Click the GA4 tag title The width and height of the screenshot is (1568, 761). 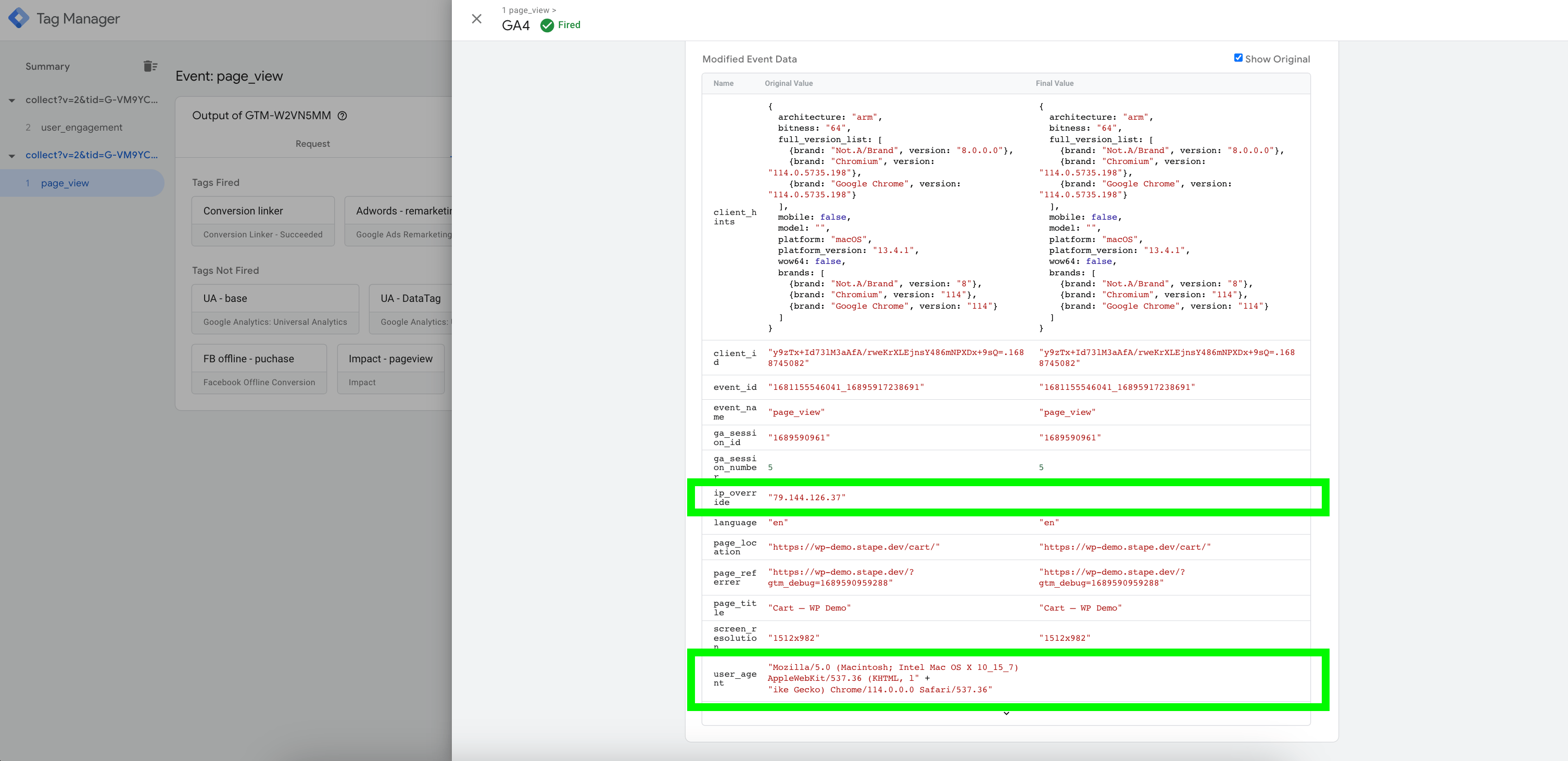pyautogui.click(x=515, y=25)
